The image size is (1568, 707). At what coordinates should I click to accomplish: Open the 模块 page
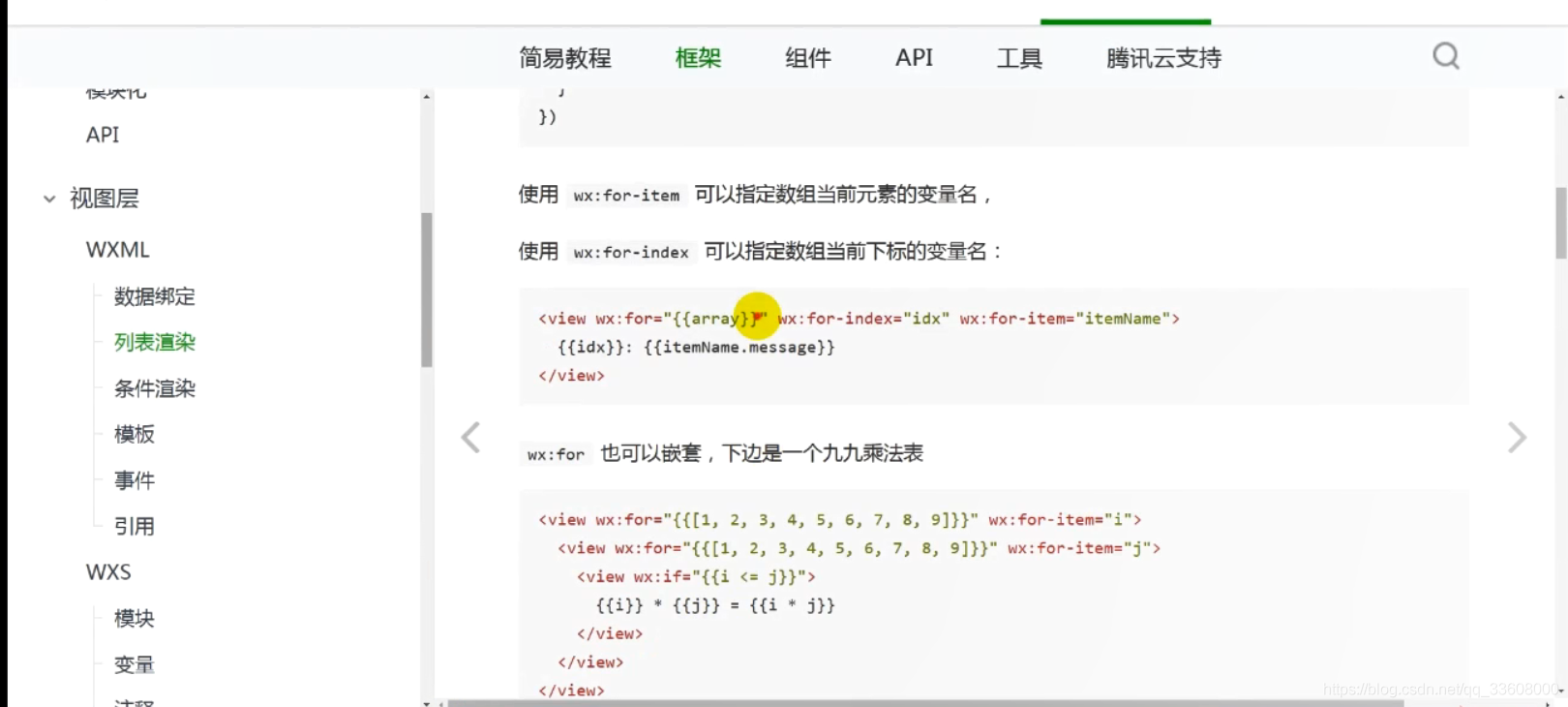[135, 618]
